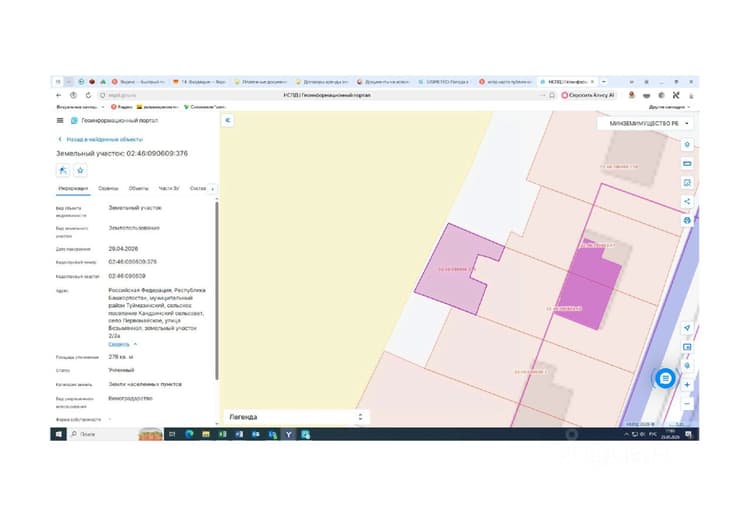Switch to the 'Сервисы' tab
Image resolution: width=750 pixels, height=530 pixels.
108,188
